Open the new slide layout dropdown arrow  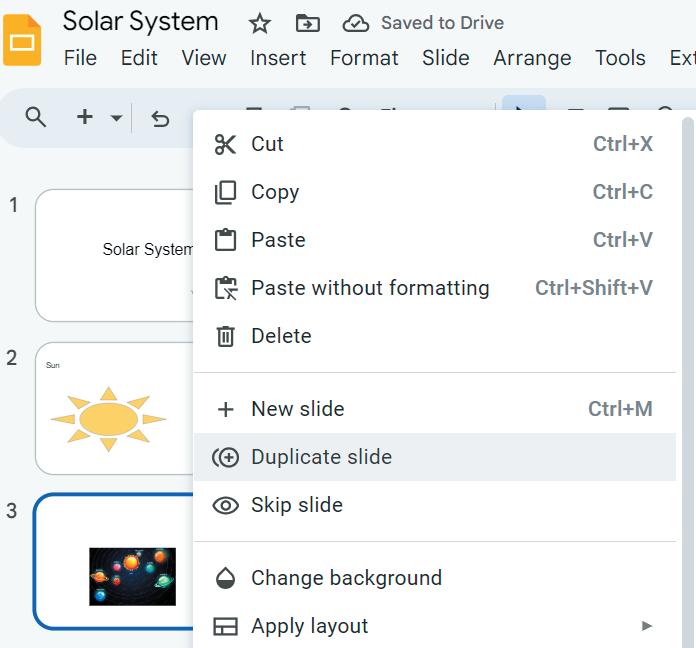(116, 118)
